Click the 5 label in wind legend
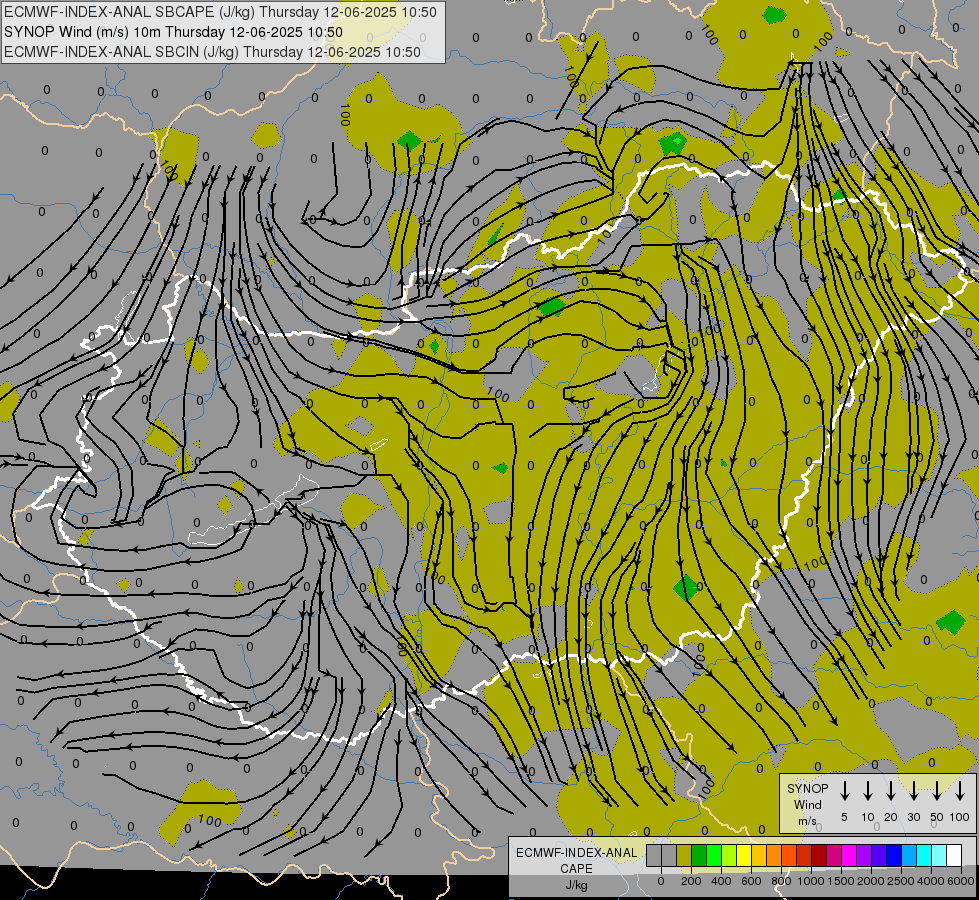This screenshot has height=900, width=979. [844, 817]
